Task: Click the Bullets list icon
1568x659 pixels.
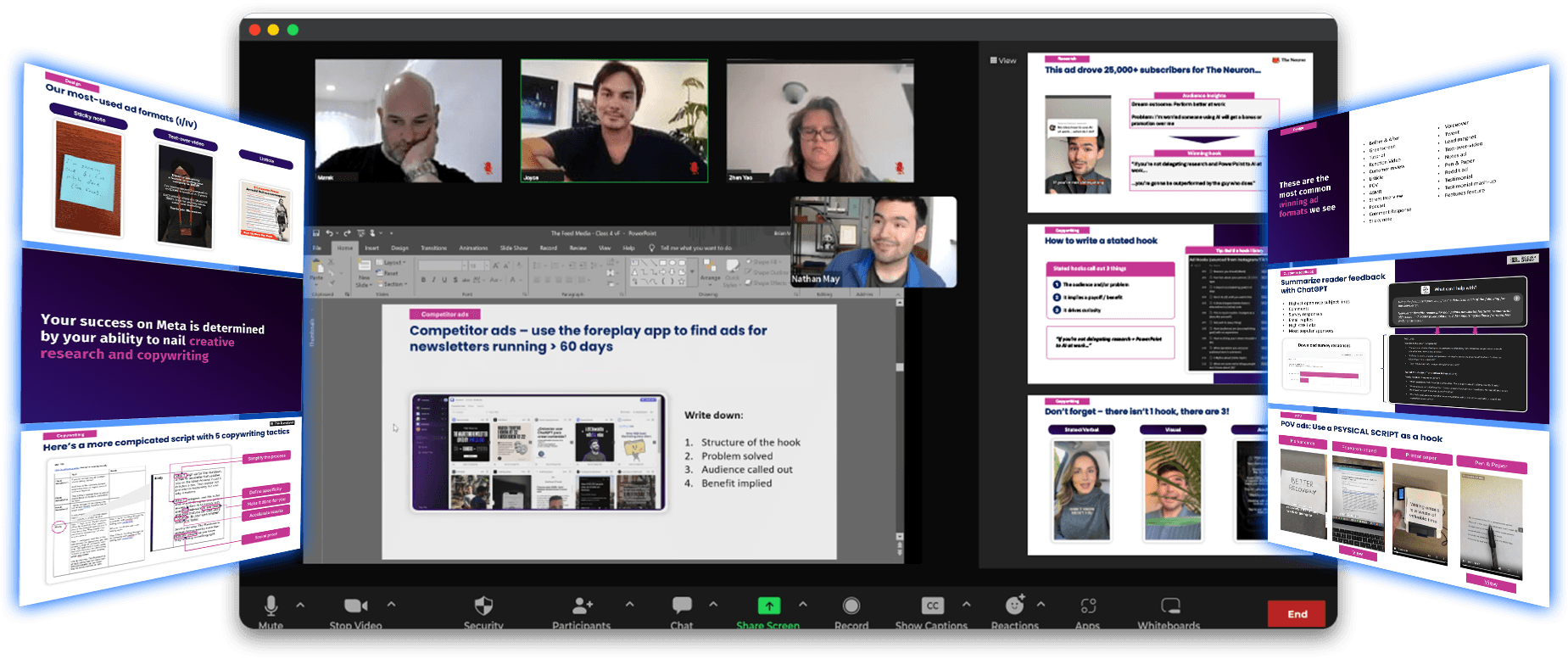Action: 537,265
